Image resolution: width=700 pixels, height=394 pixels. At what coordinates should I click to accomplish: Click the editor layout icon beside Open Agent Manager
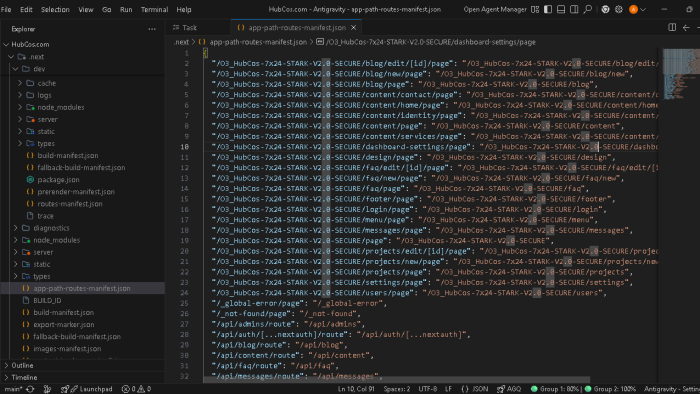(535, 9)
